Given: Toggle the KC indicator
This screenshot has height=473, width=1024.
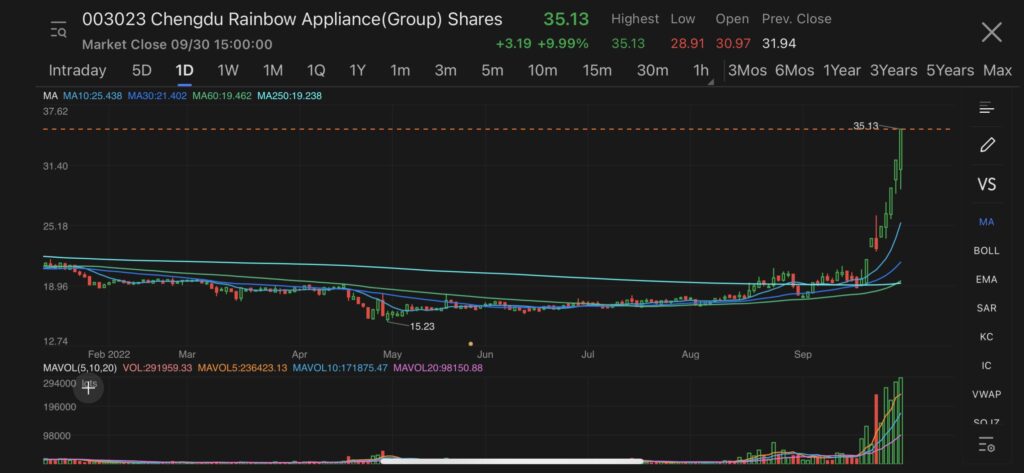Looking at the screenshot, I should (986, 337).
